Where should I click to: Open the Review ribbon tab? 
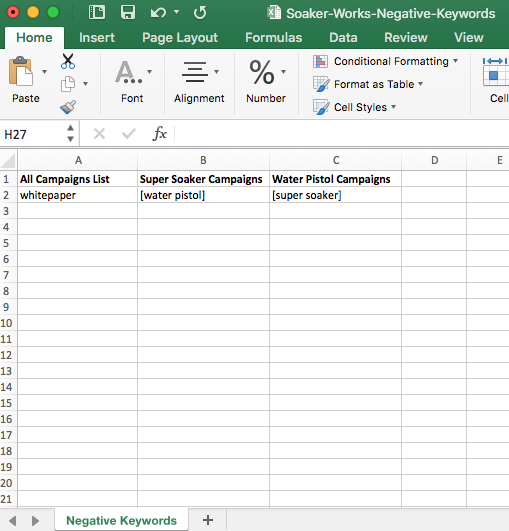click(x=406, y=38)
